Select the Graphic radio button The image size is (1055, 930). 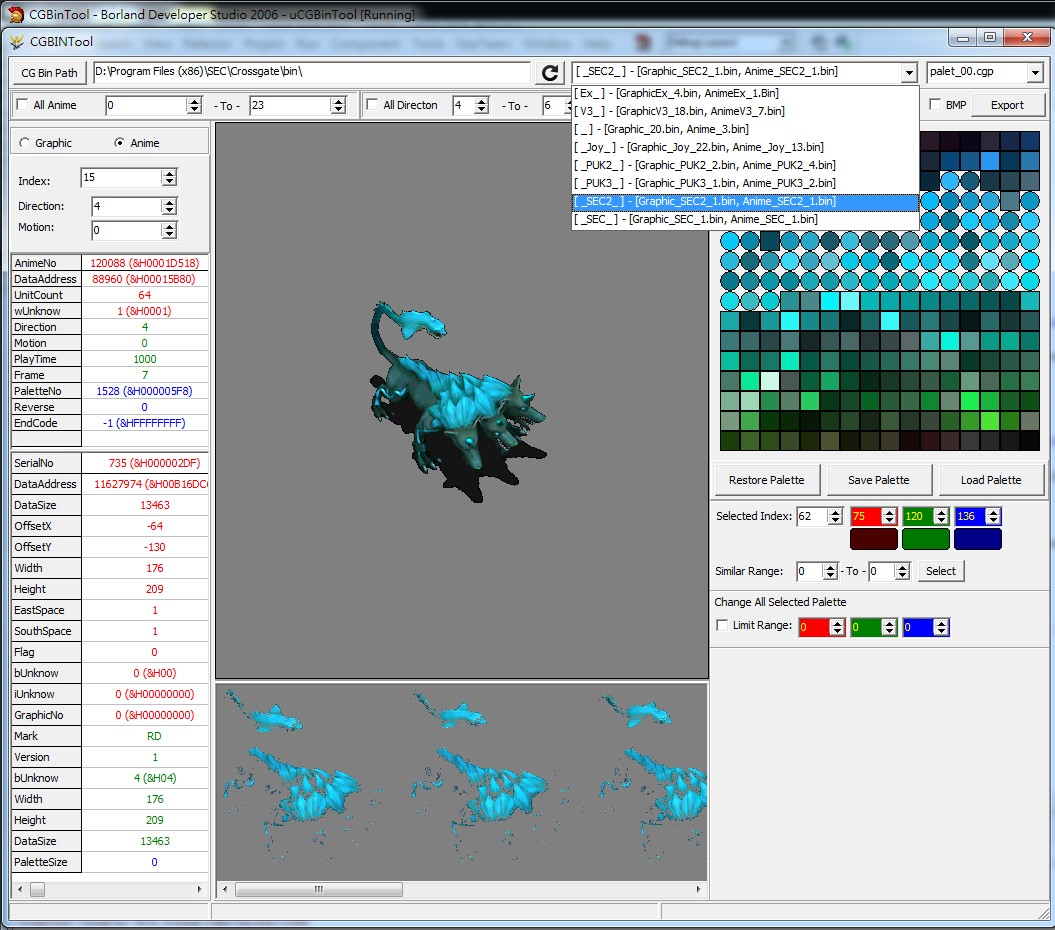[25, 143]
